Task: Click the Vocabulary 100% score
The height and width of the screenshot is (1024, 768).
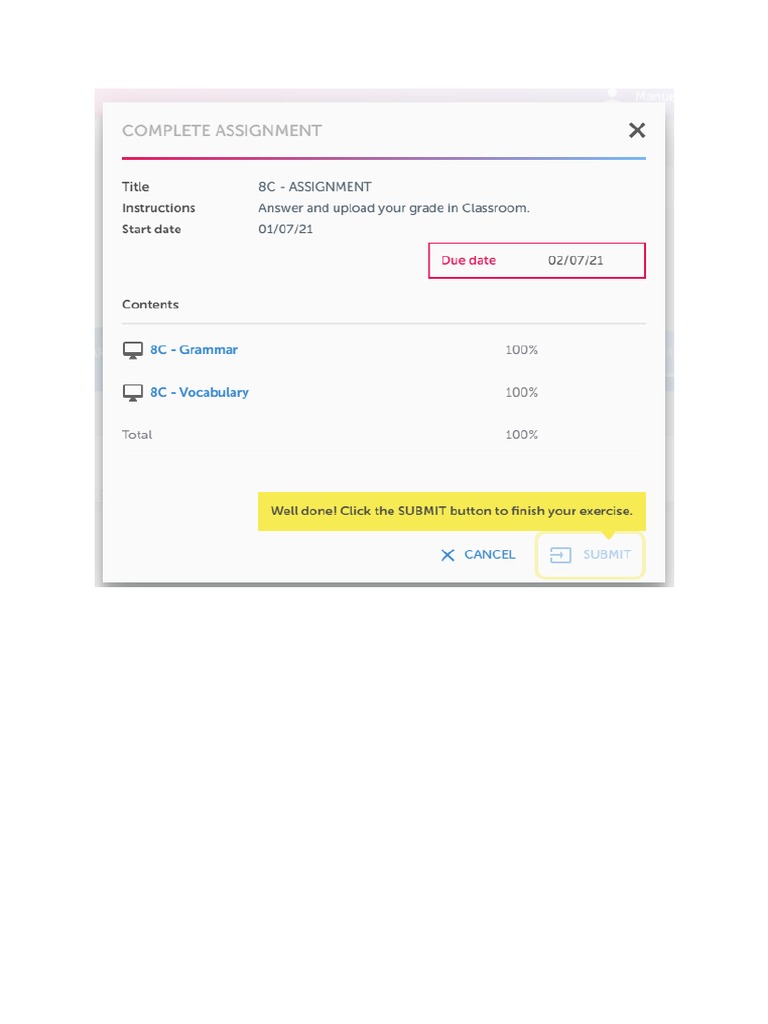Action: click(521, 392)
